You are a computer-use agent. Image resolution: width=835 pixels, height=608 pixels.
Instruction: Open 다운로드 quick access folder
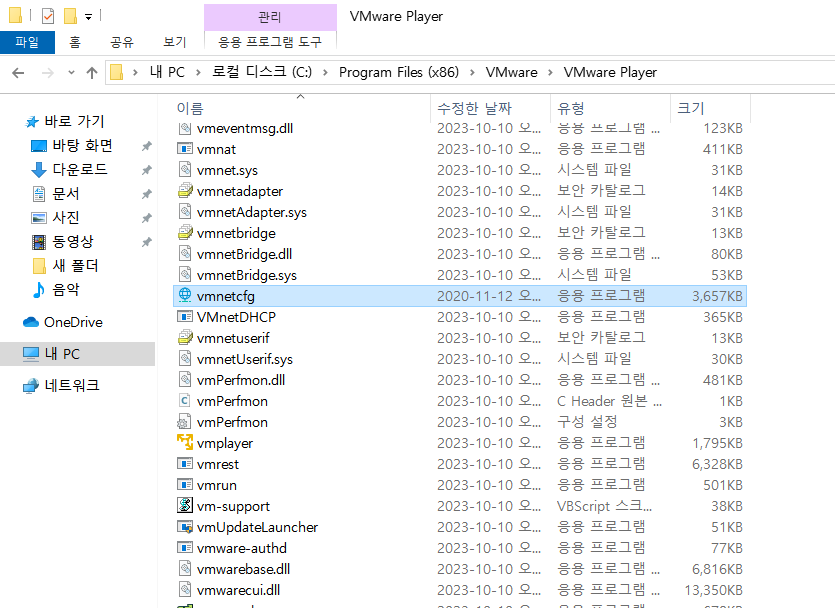coord(69,169)
